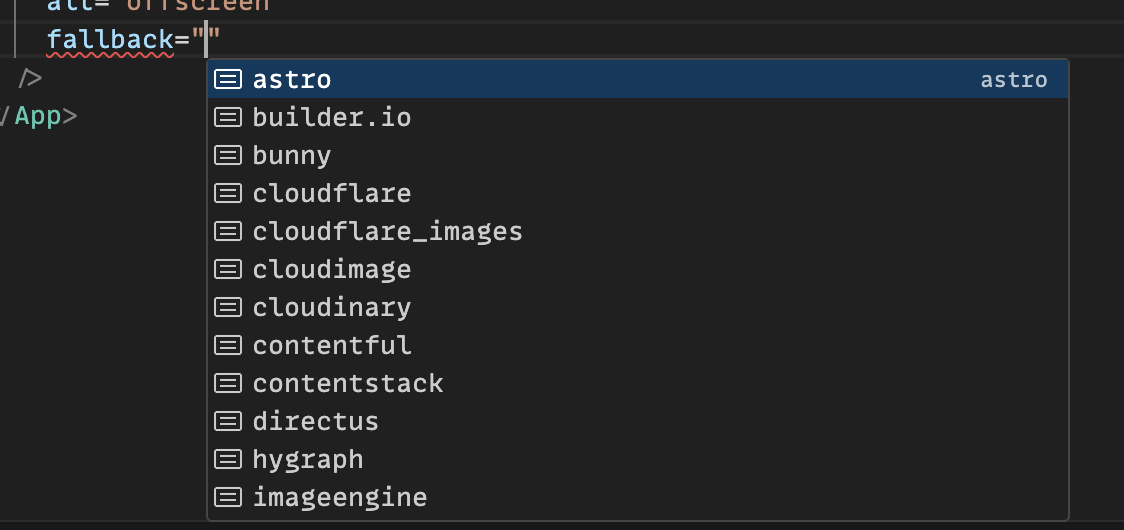
Task: Click the value icon beside builder.io
Action: (228, 118)
